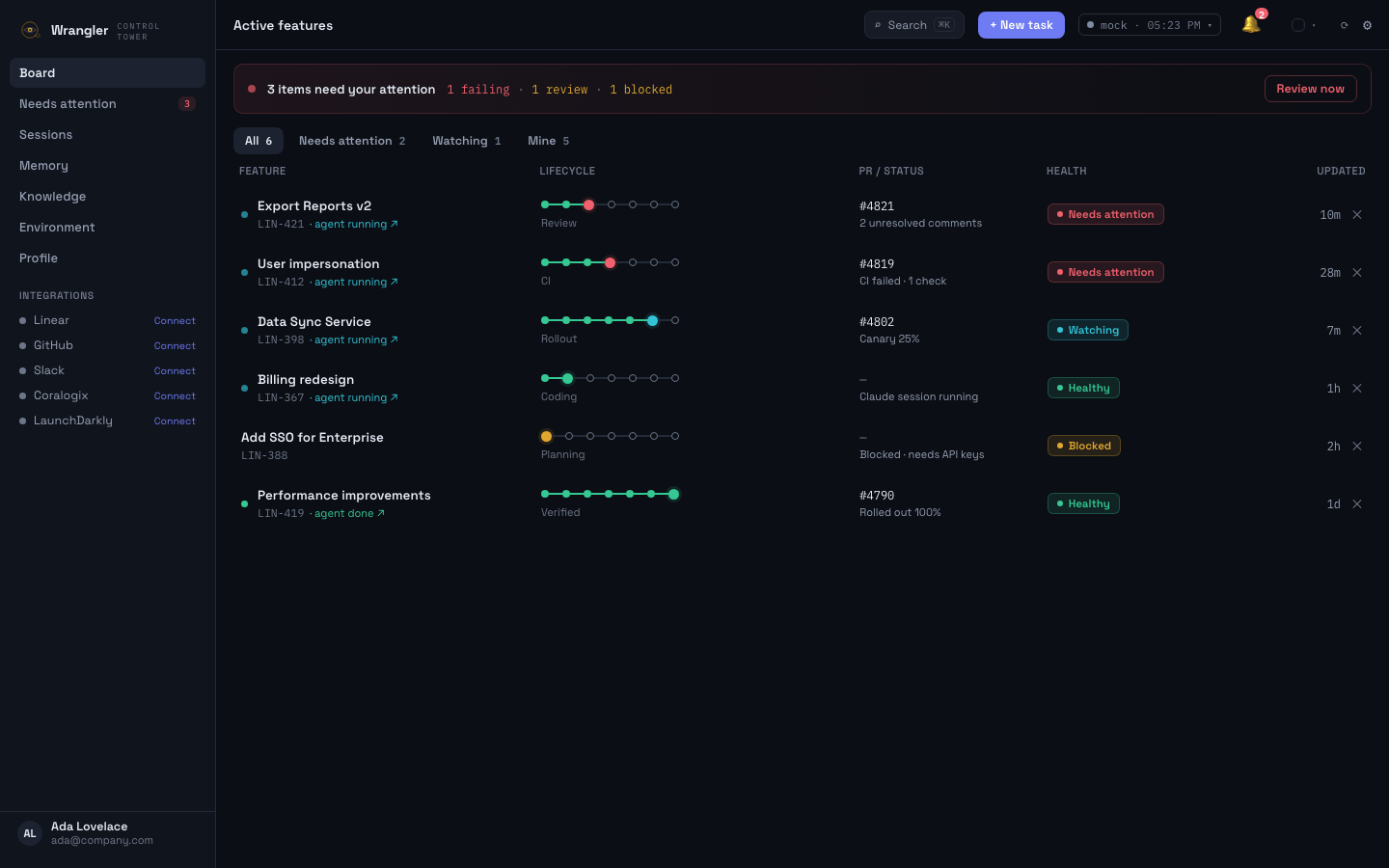Click the Blocked health badge
This screenshot has height=868, width=1389.
point(1084,446)
